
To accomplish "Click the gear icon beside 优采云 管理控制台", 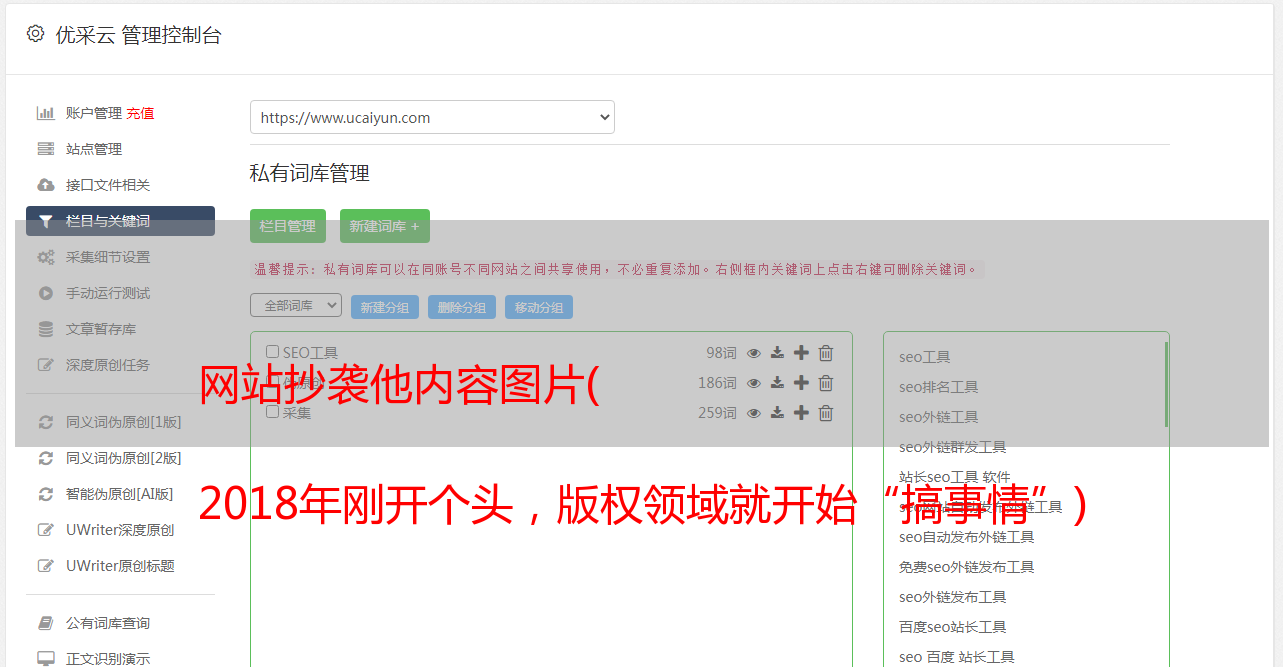I will pos(35,34).
